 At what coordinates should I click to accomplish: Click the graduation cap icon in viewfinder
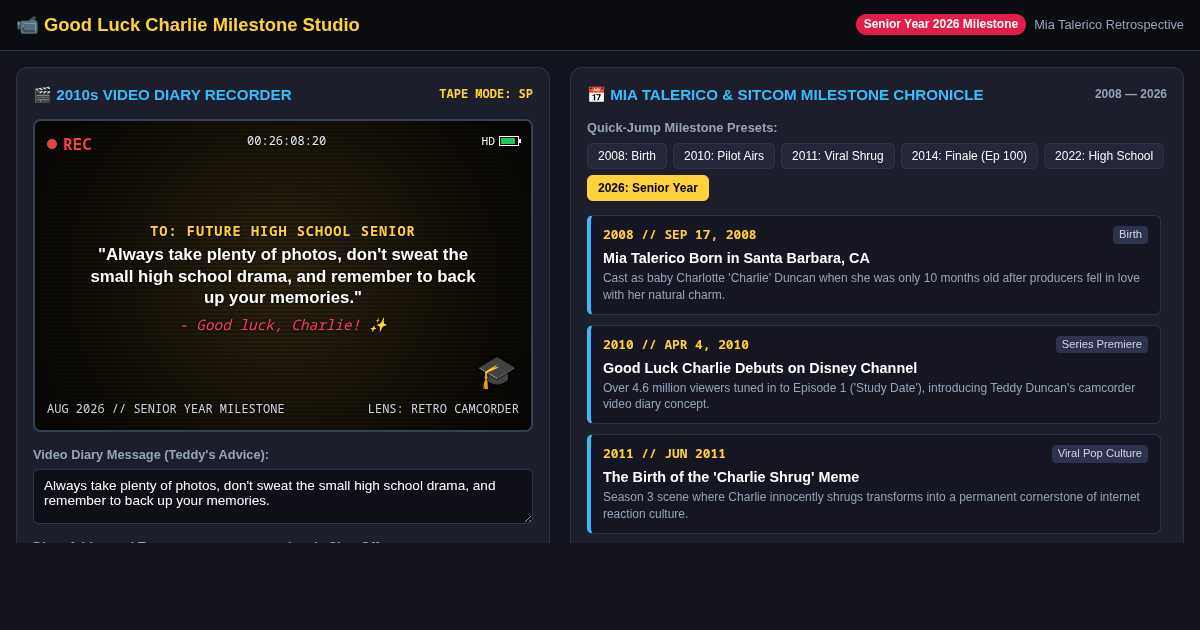click(x=496, y=372)
